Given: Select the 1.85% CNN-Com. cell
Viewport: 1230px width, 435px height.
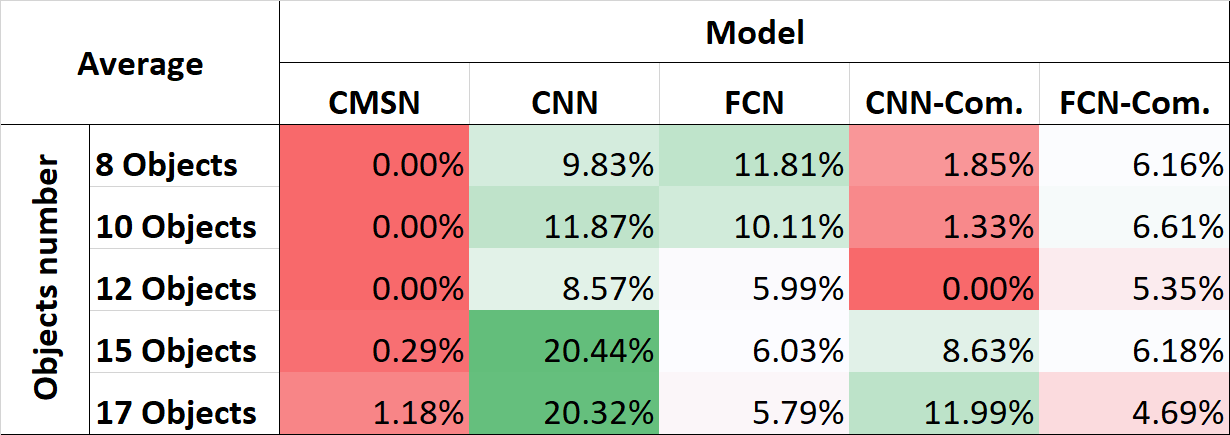Looking at the screenshot, I should 943,164.
